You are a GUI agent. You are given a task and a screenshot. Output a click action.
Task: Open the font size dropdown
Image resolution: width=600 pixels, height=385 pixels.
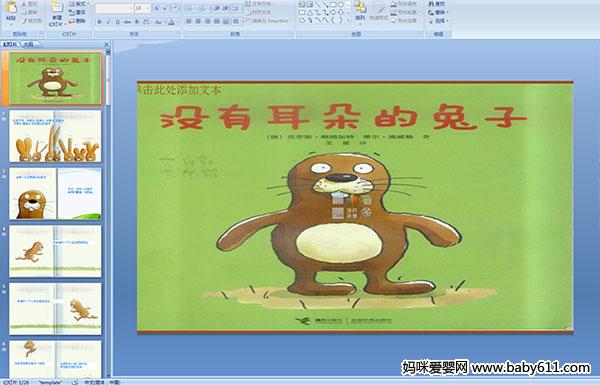pyautogui.click(x=148, y=8)
